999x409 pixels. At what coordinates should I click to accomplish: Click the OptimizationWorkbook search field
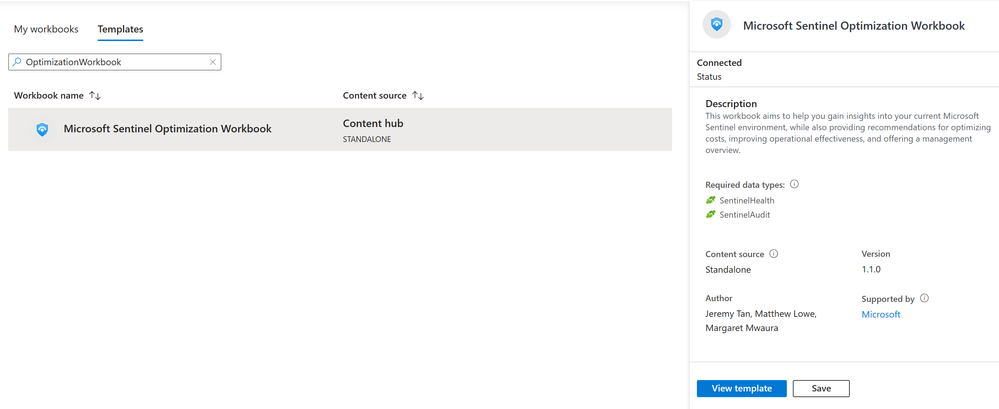[115, 62]
